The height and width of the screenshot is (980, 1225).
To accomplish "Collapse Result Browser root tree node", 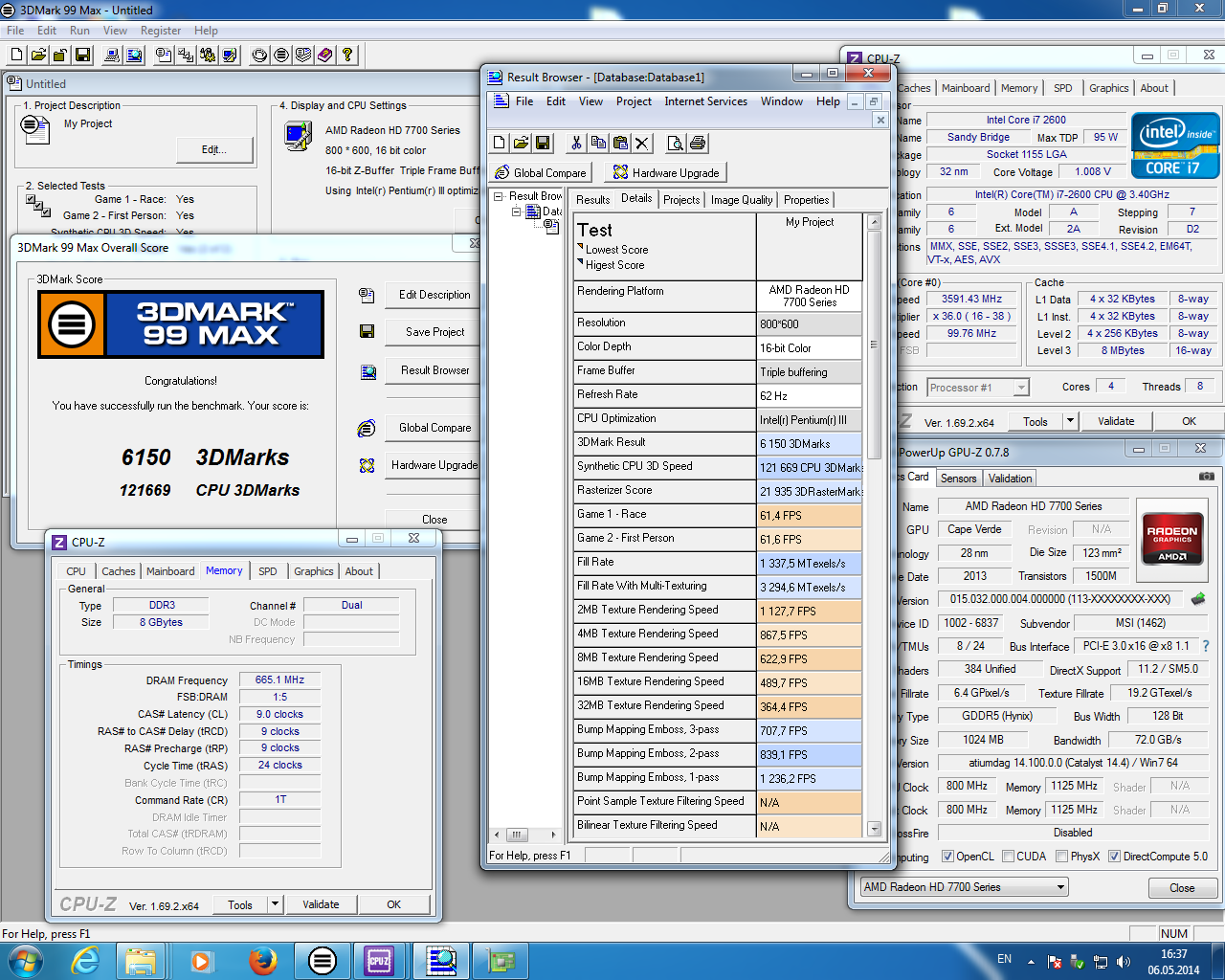I will click(x=499, y=196).
